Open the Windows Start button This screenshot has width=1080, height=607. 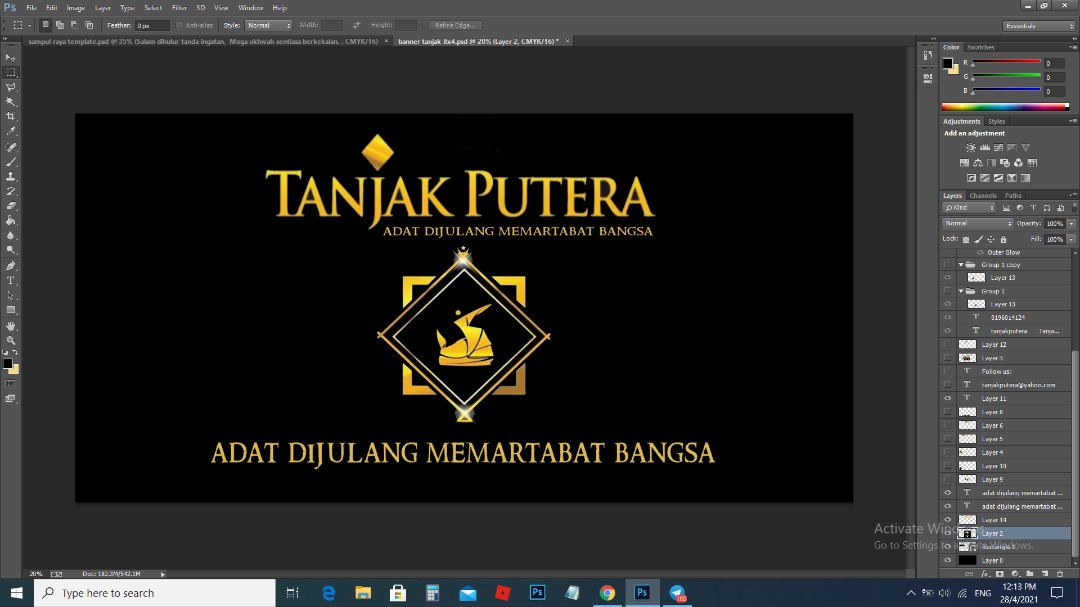tap(17, 593)
